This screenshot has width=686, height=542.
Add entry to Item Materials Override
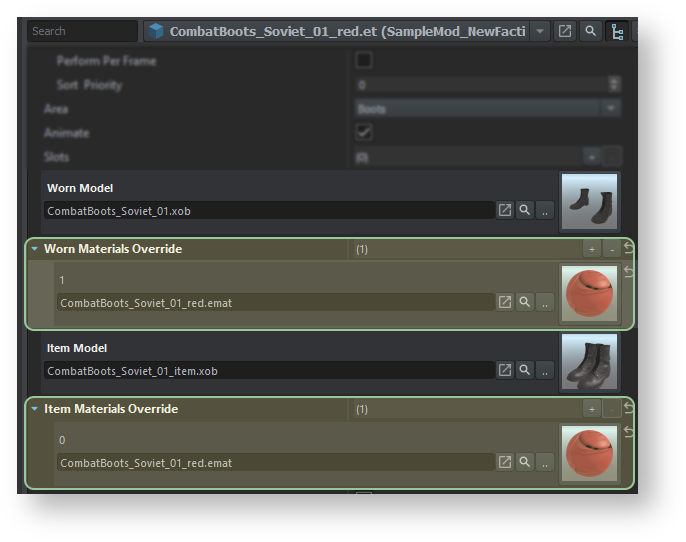592,409
